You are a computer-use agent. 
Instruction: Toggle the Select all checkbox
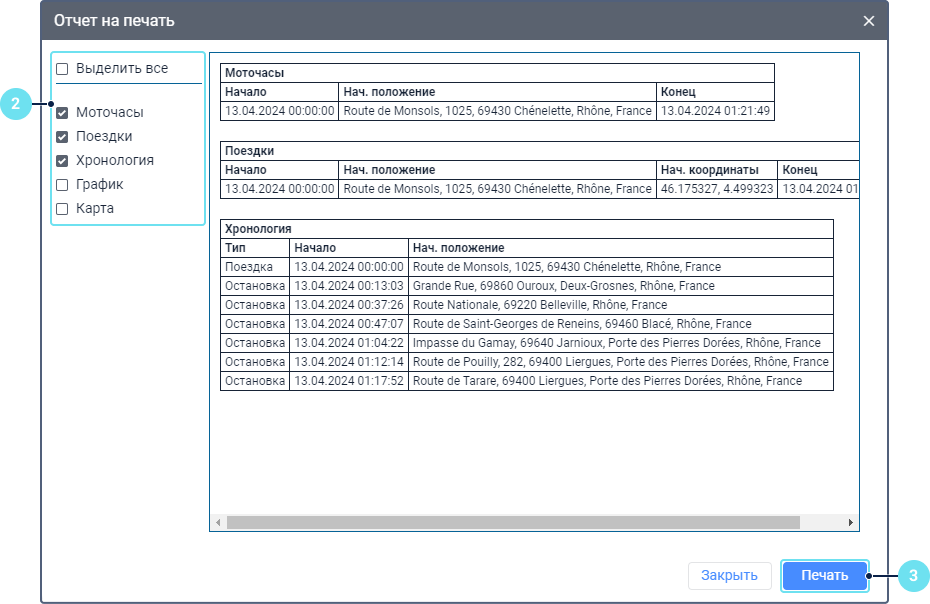[62, 69]
